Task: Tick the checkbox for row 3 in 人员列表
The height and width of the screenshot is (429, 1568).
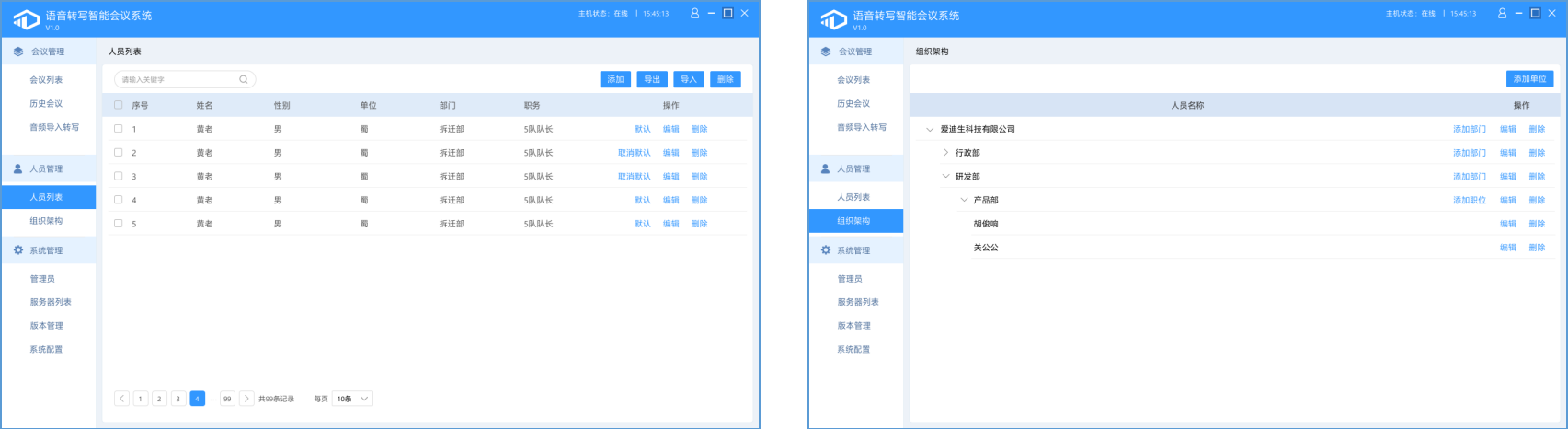Action: [118, 176]
